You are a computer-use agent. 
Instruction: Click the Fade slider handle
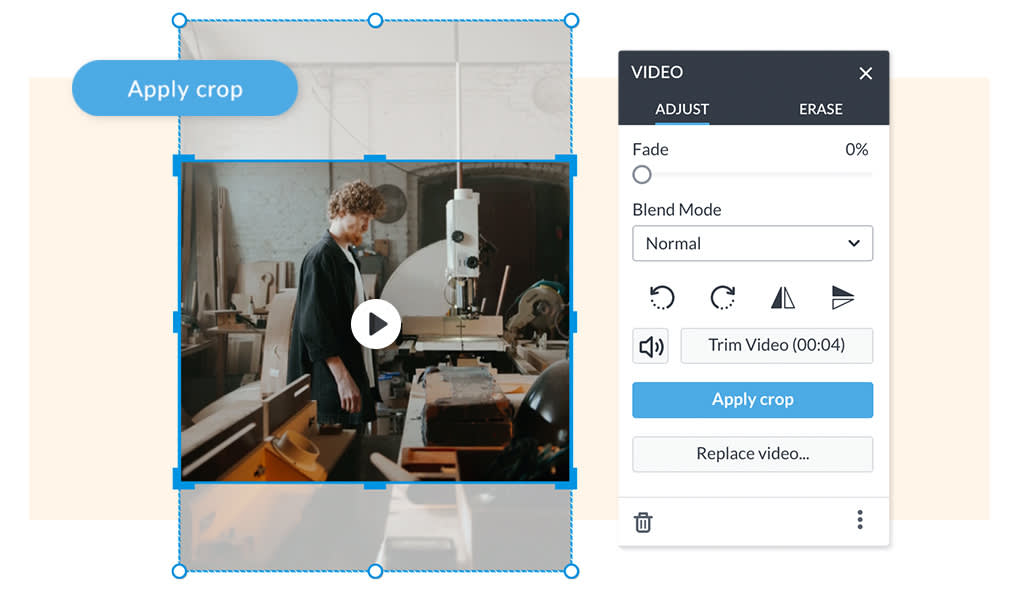point(642,174)
